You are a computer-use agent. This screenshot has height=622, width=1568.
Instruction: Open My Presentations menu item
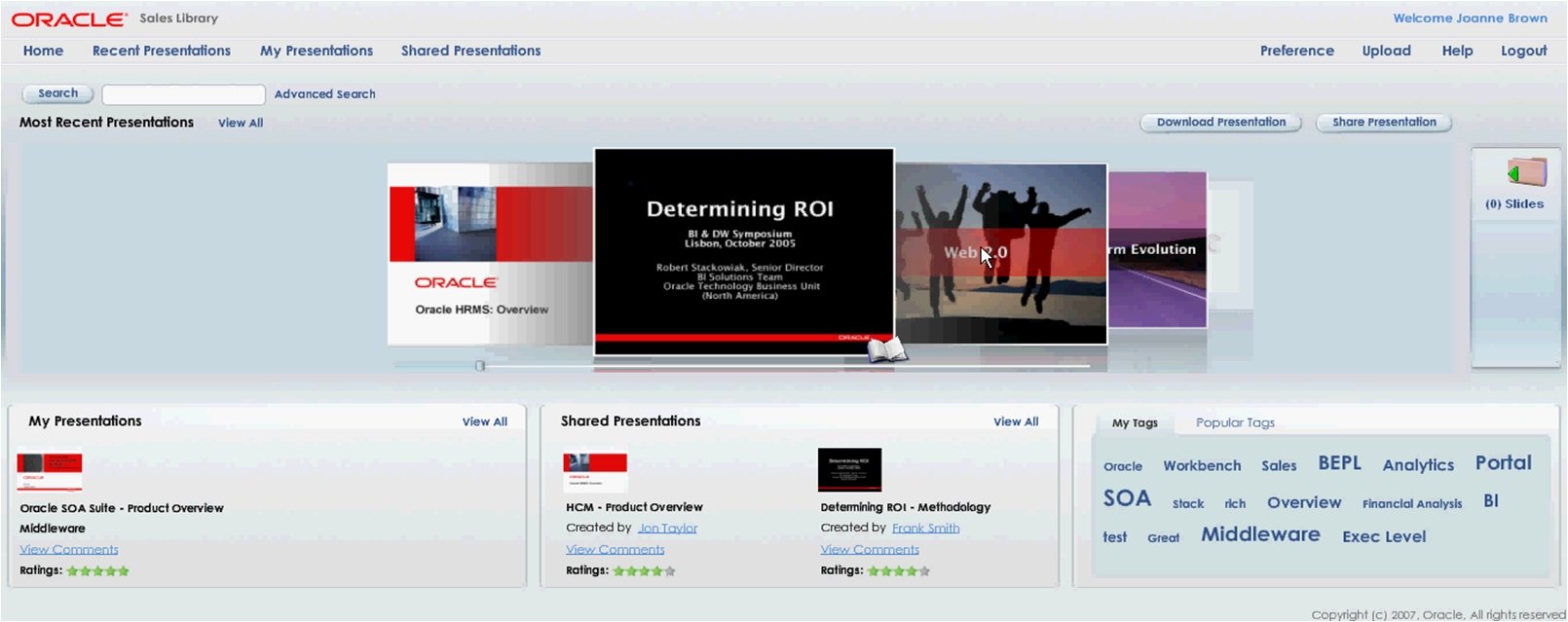[317, 51]
